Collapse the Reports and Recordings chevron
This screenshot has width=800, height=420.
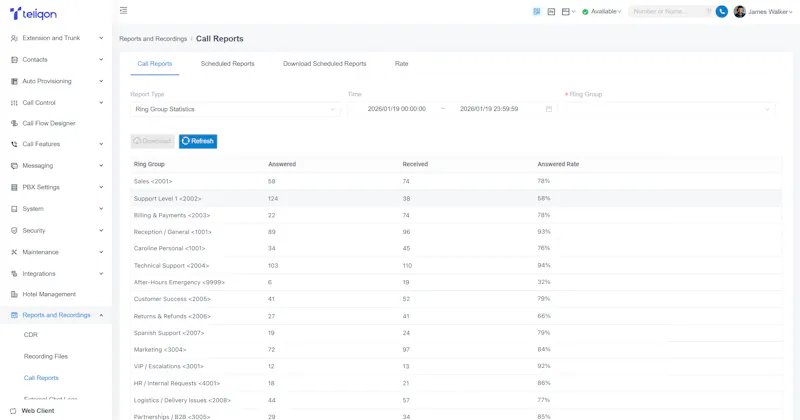pyautogui.click(x=101, y=315)
